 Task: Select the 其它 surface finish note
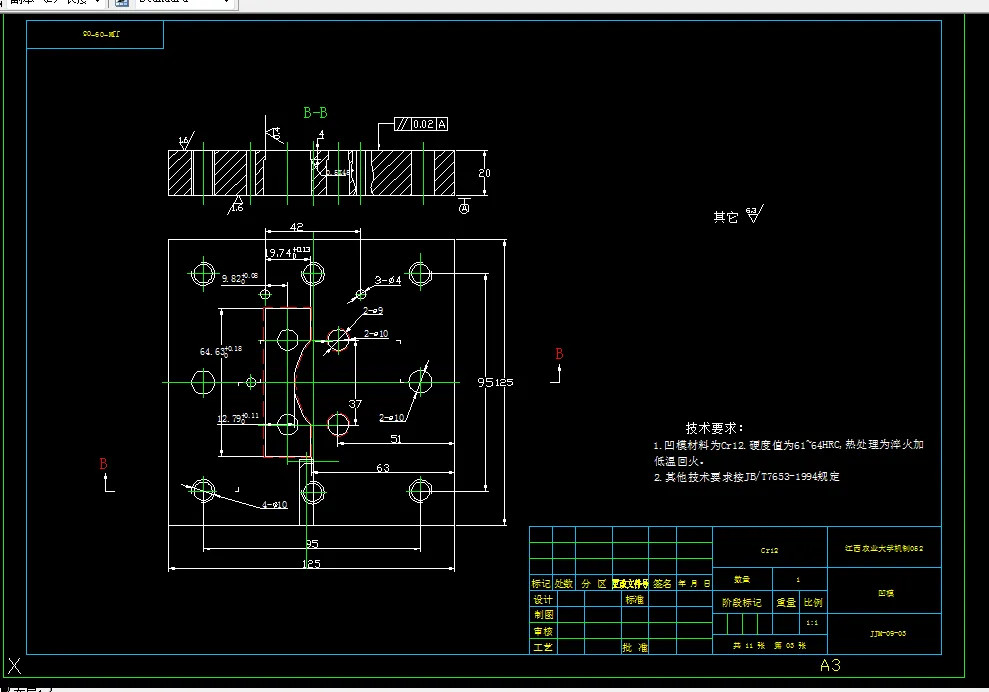pos(725,218)
